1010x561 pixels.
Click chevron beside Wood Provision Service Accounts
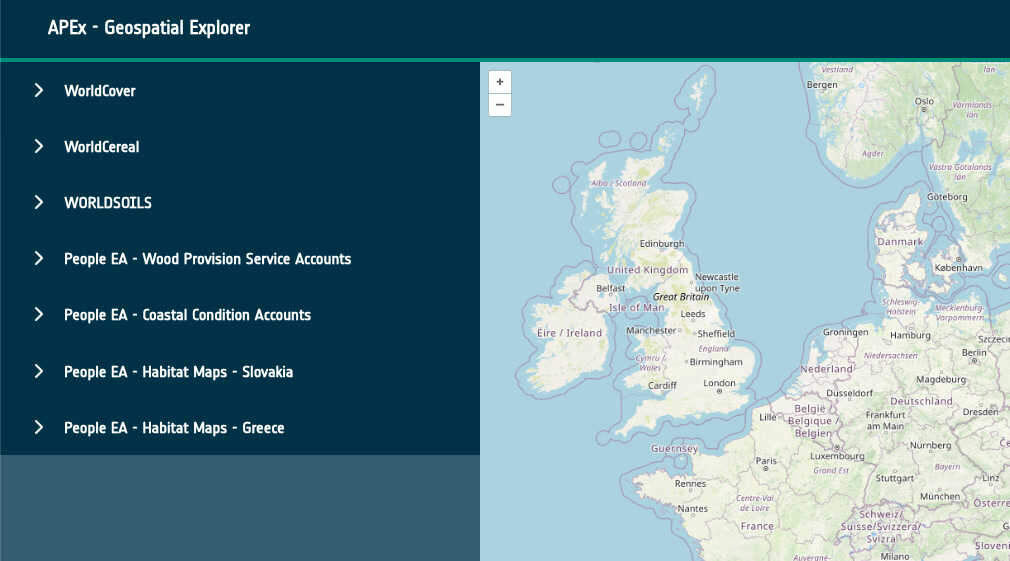tap(39, 258)
